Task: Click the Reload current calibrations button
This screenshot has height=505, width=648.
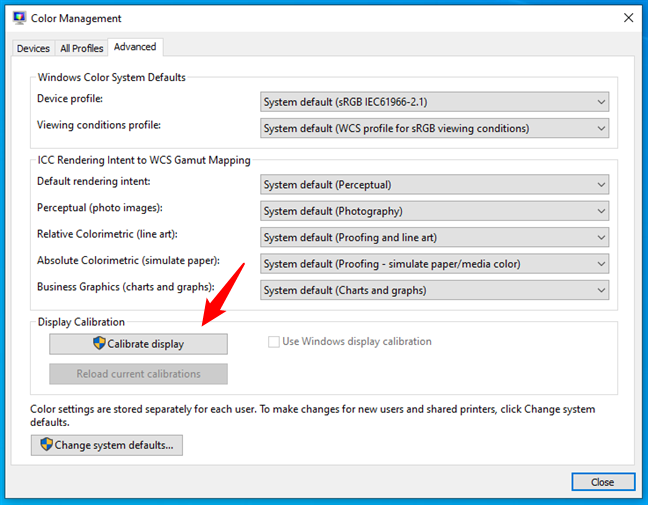Action: point(138,374)
